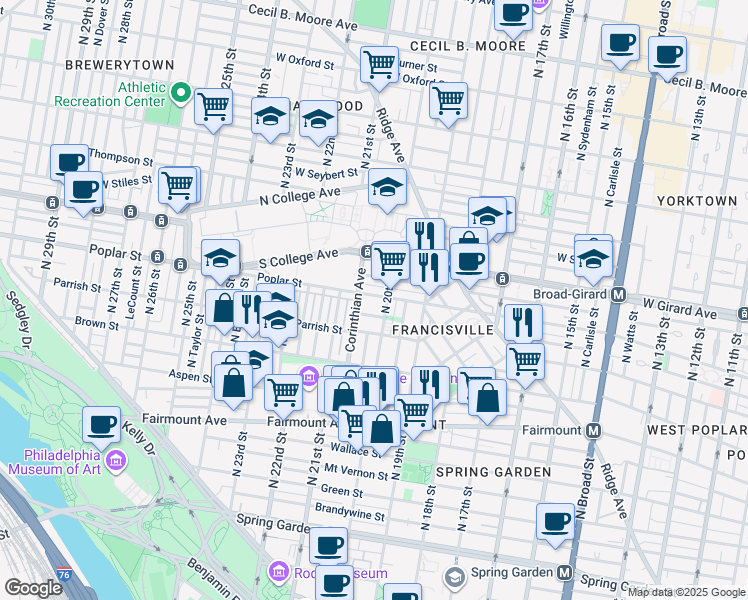Click the LeCount St street label
Viewport: 748px width, 600px height.
133,292
